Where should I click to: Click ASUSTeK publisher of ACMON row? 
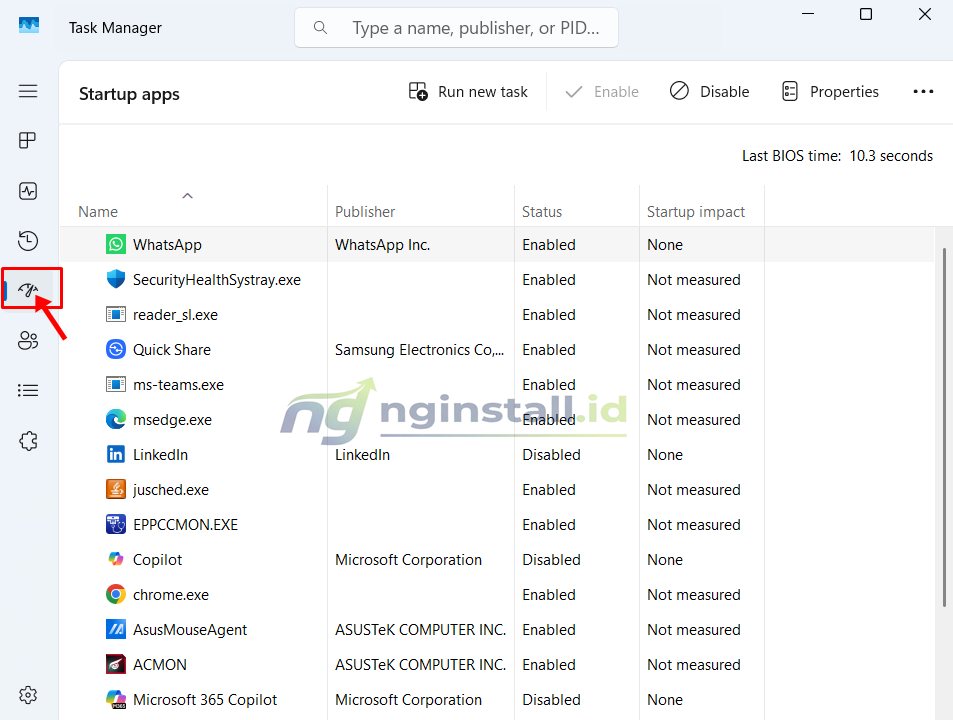(x=420, y=665)
